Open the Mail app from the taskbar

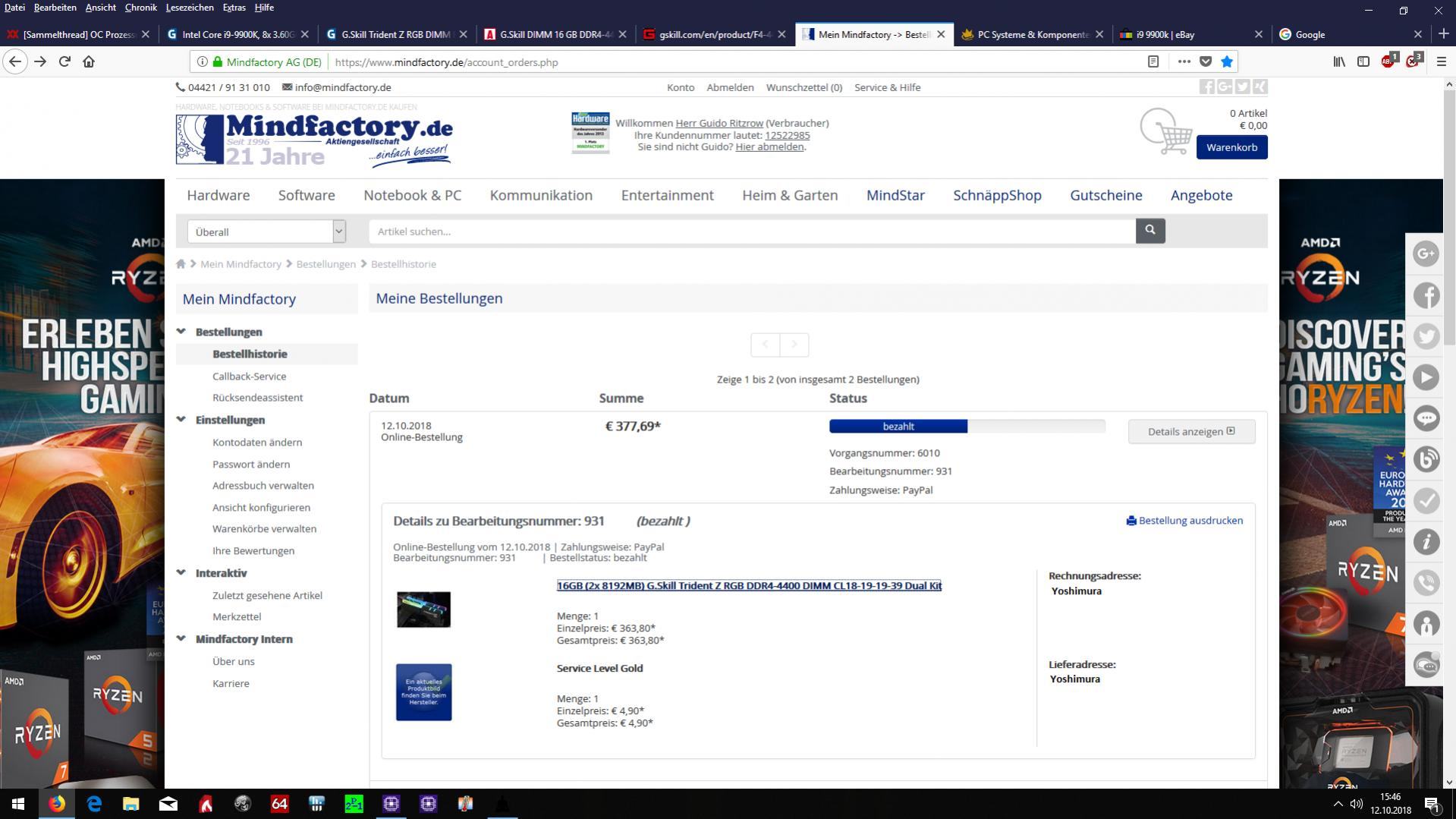[168, 804]
